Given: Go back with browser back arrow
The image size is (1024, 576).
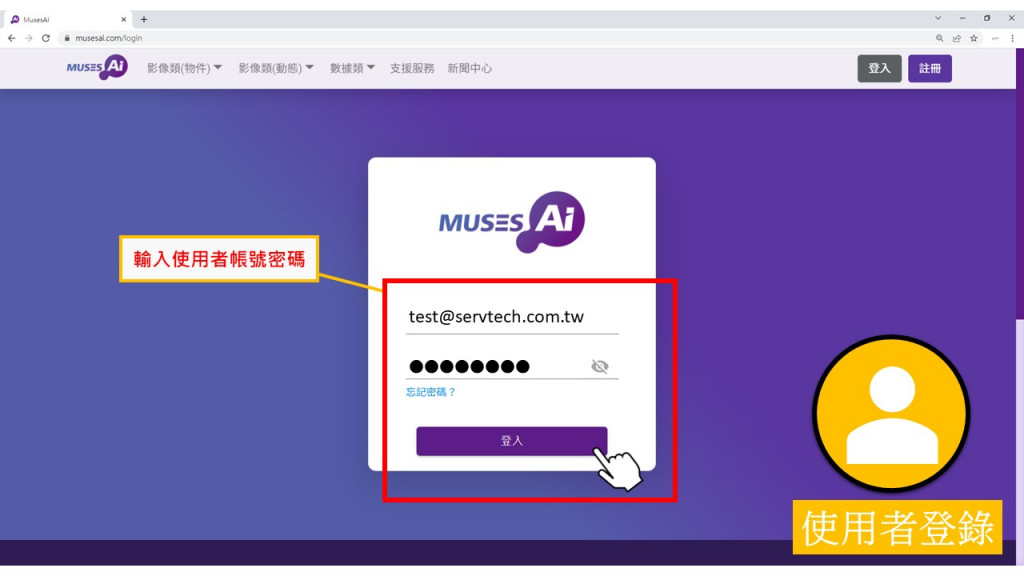Looking at the screenshot, I should pyautogui.click(x=12, y=39).
